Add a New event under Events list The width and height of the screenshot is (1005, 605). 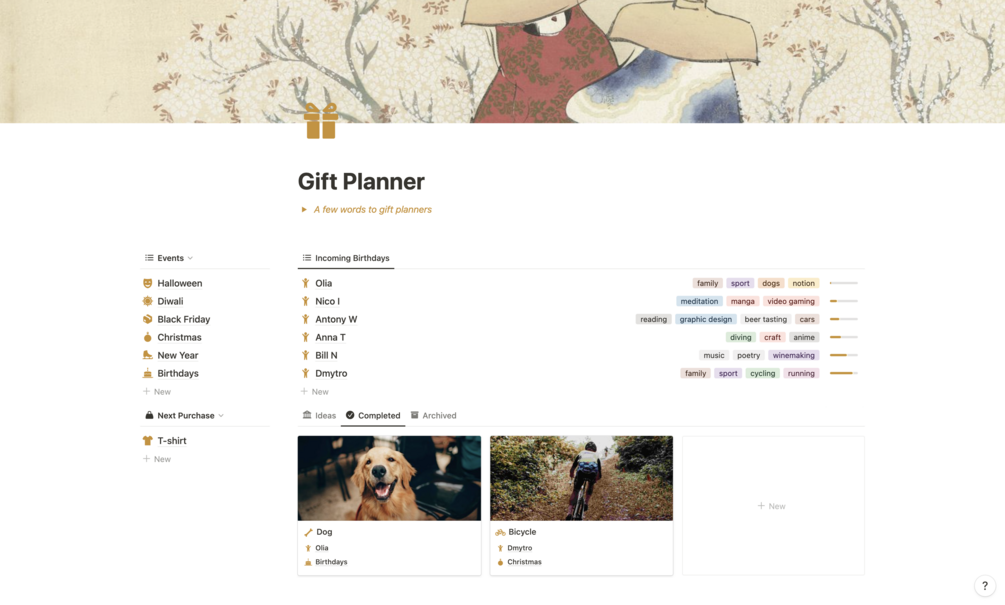(157, 392)
